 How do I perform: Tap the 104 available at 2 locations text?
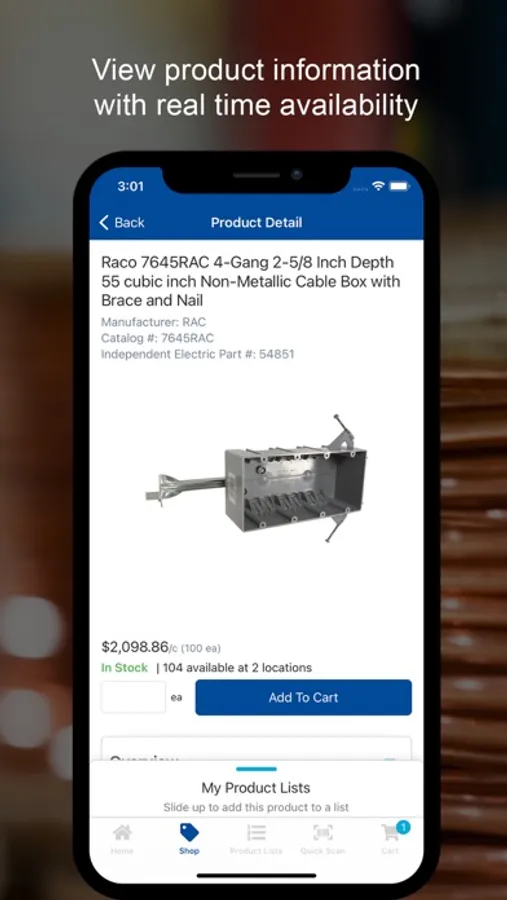(238, 668)
